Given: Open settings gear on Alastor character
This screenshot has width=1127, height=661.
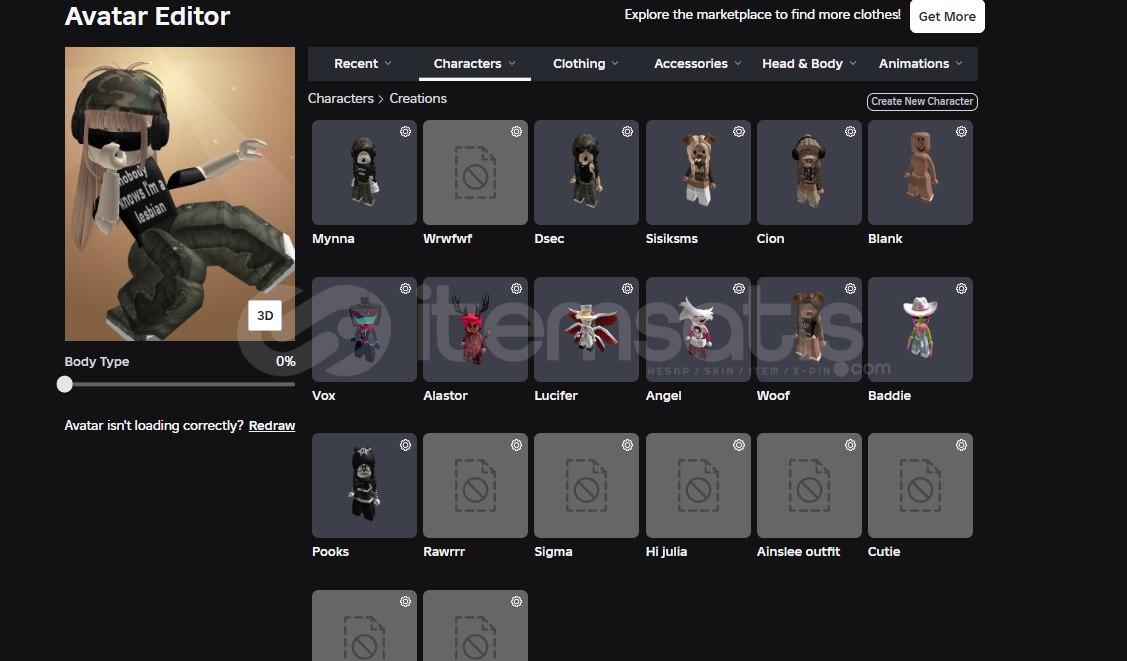Looking at the screenshot, I should pos(516,288).
